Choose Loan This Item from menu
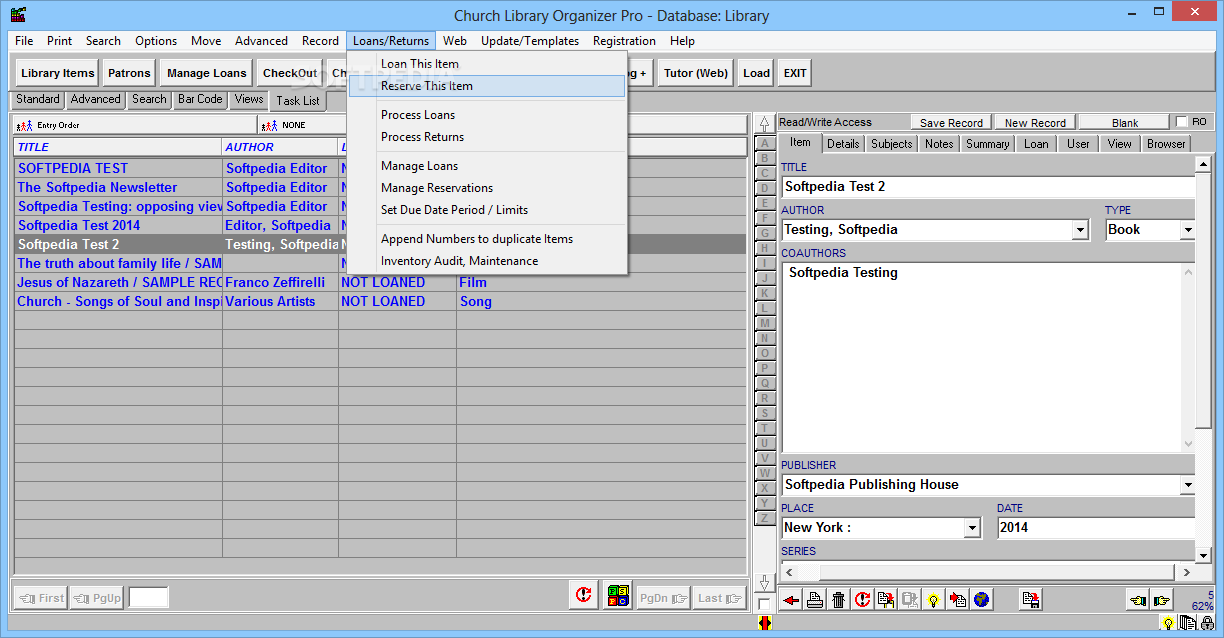The image size is (1224, 638). [x=488, y=64]
